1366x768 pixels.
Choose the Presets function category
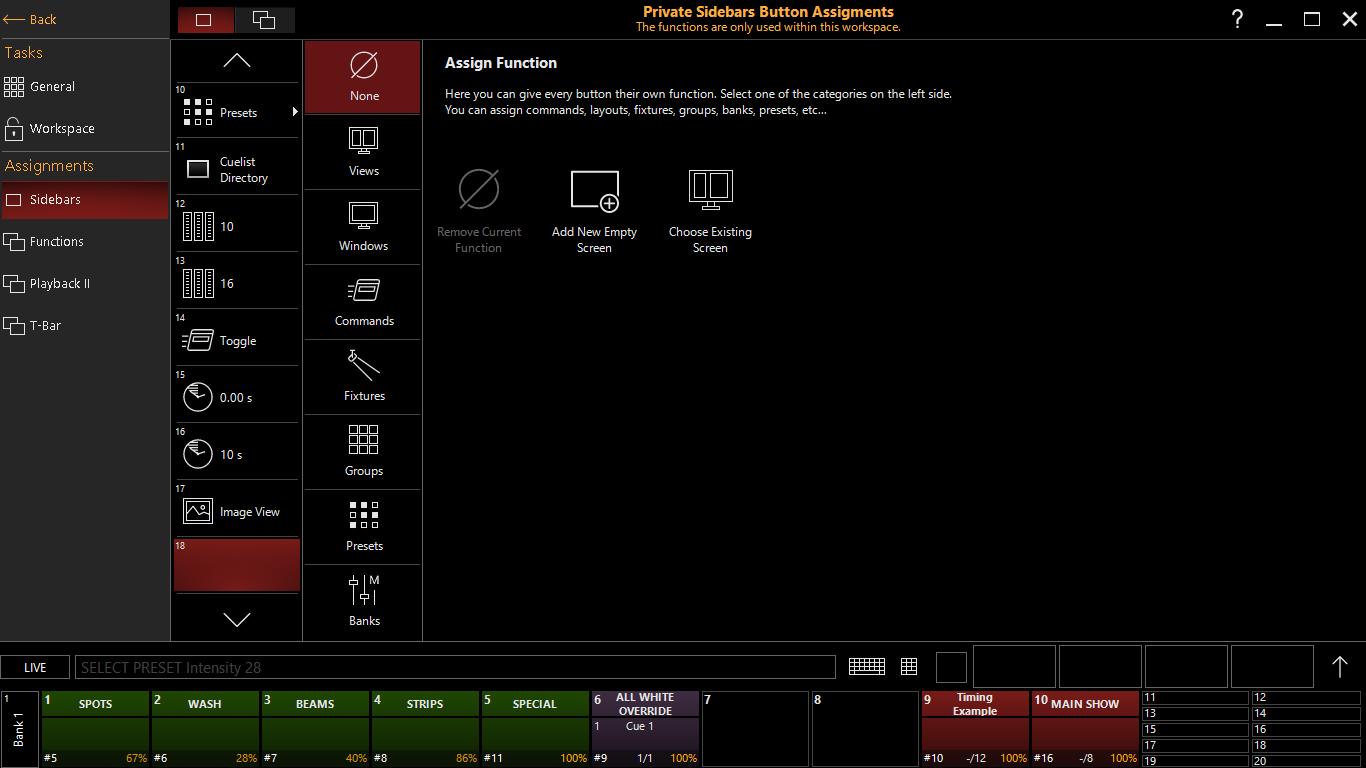pos(363,527)
